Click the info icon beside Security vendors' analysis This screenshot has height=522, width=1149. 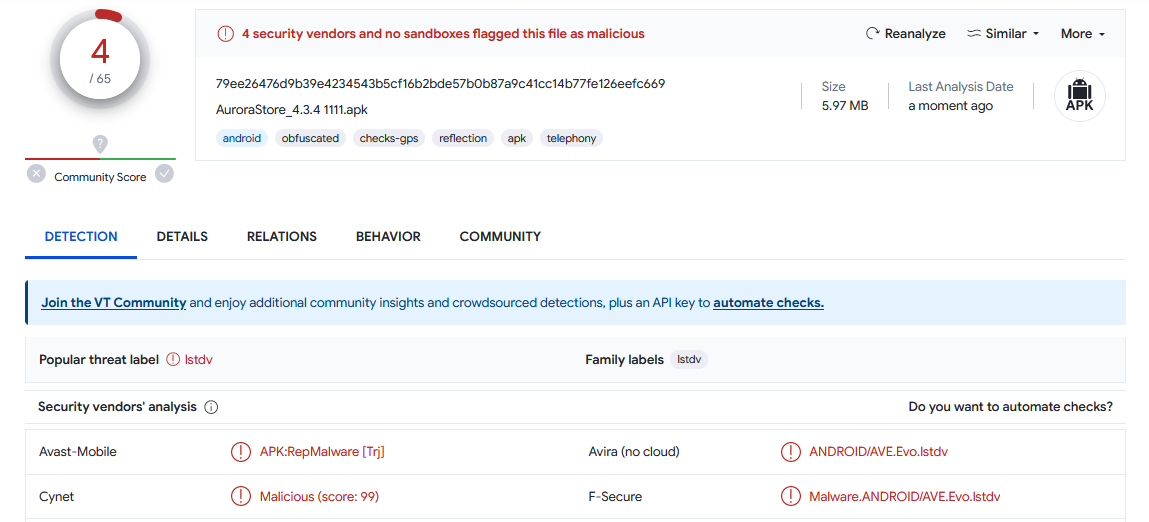[x=211, y=407]
